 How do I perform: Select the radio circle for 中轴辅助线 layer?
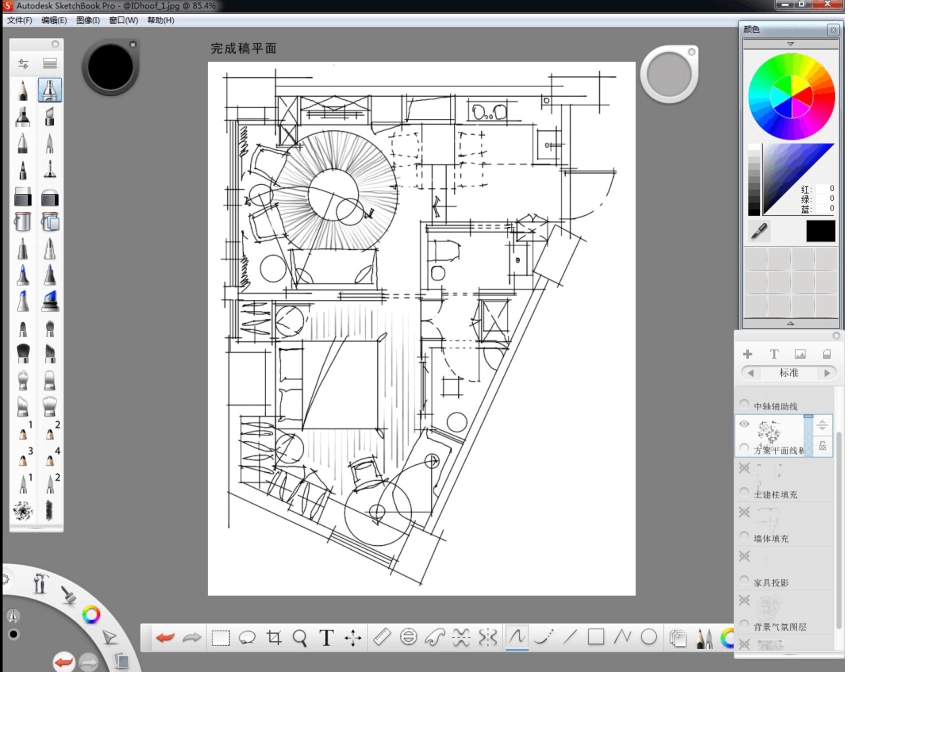744,404
